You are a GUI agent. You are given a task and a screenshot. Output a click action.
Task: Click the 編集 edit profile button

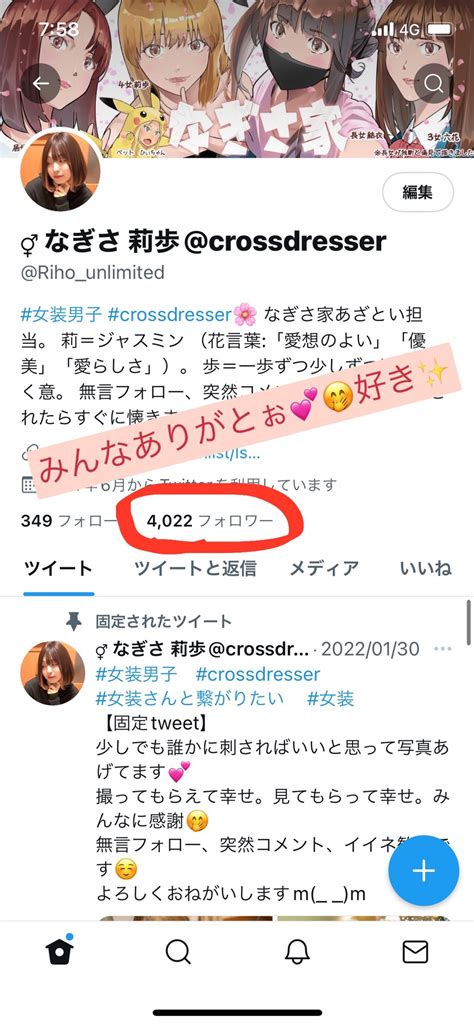pyautogui.click(x=418, y=192)
